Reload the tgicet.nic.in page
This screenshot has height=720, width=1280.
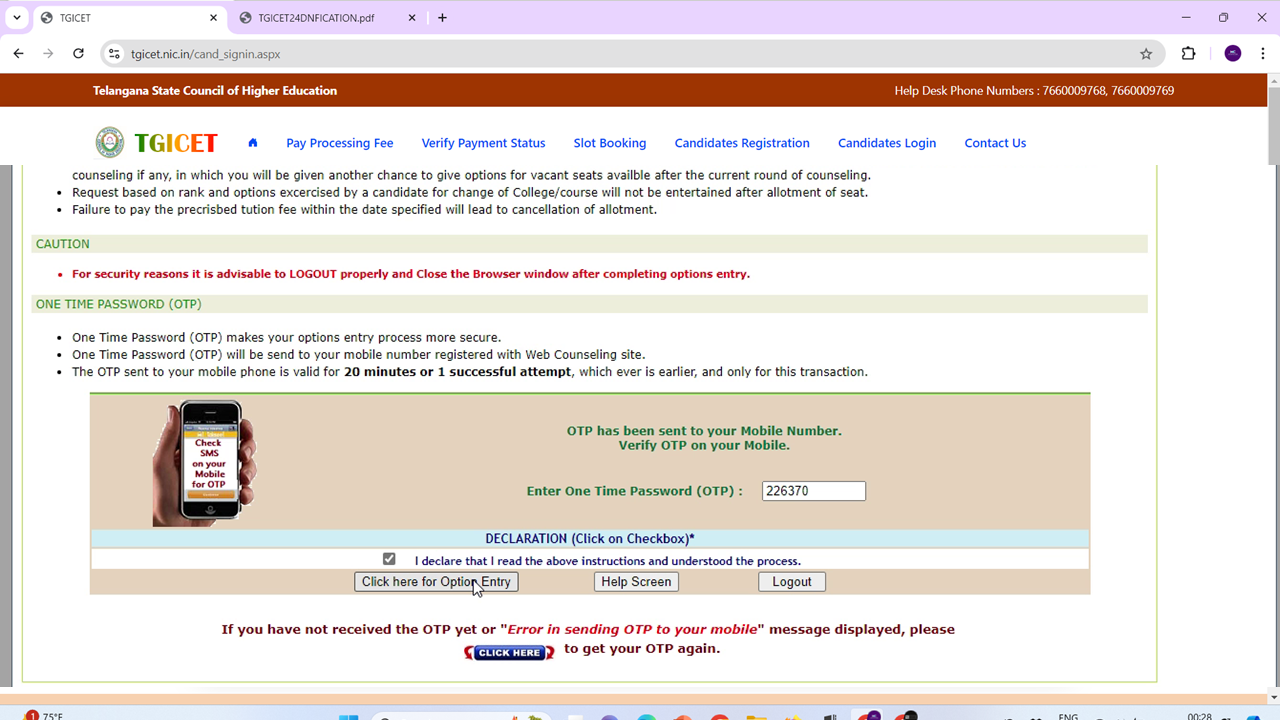(79, 53)
